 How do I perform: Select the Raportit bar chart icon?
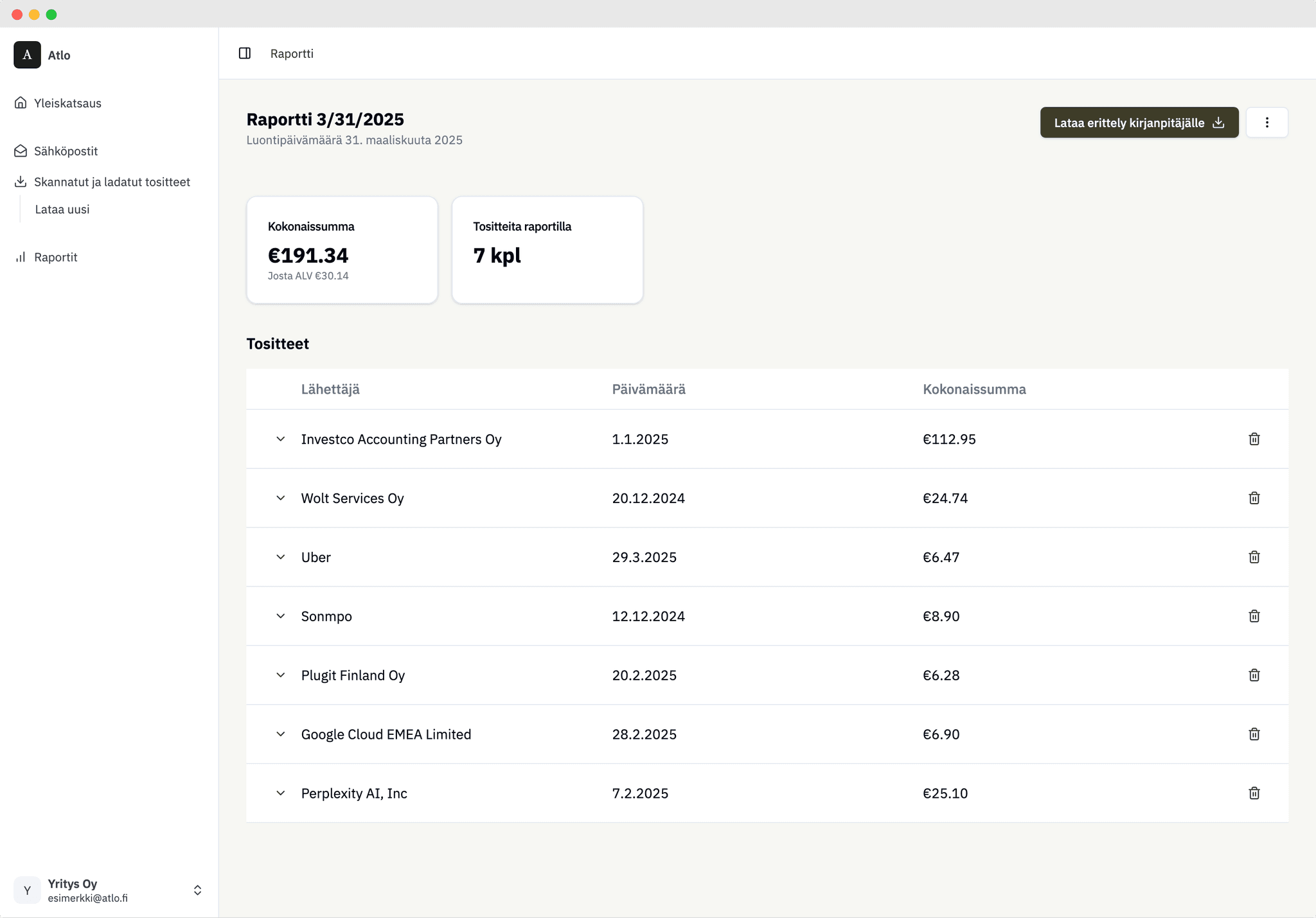[x=20, y=257]
